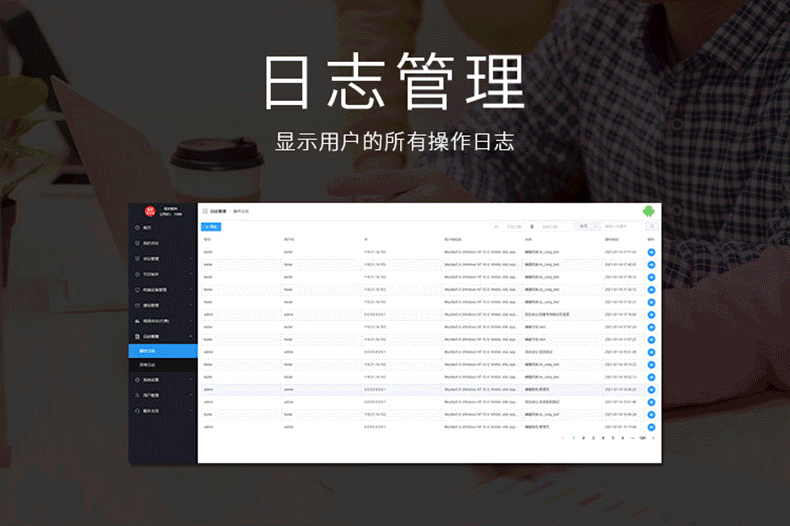Click the sidebar collapse icon left of the breadcrumb
The width and height of the screenshot is (790, 526).
tap(205, 211)
